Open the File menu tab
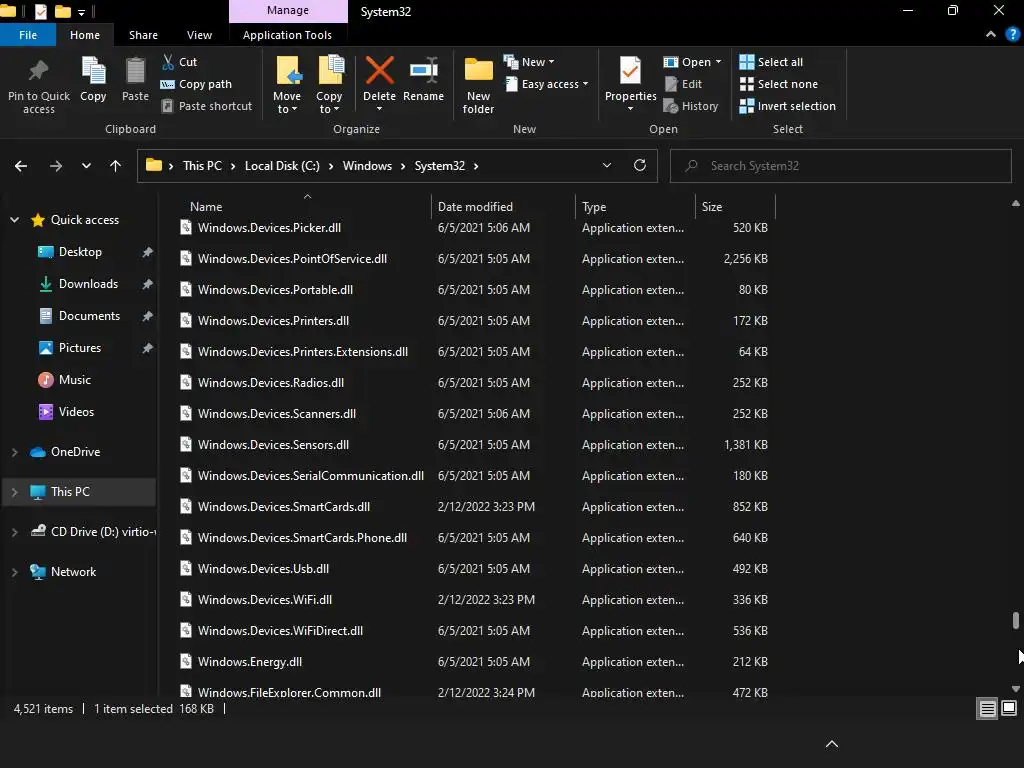 click(27, 35)
